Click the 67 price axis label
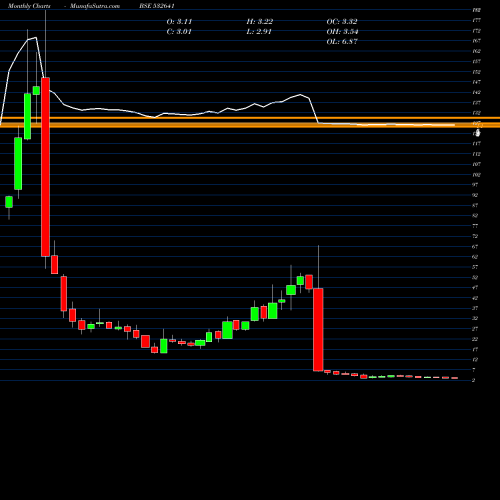 coord(475,247)
